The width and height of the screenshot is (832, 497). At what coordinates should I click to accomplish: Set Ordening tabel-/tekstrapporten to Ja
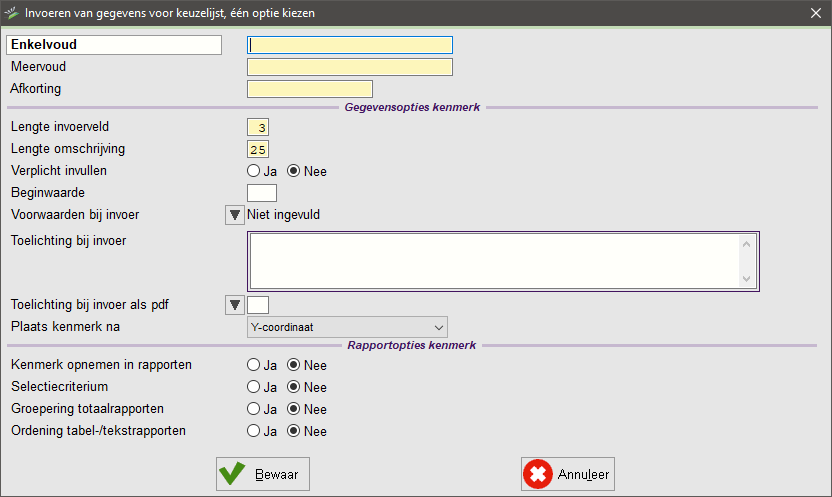254,431
